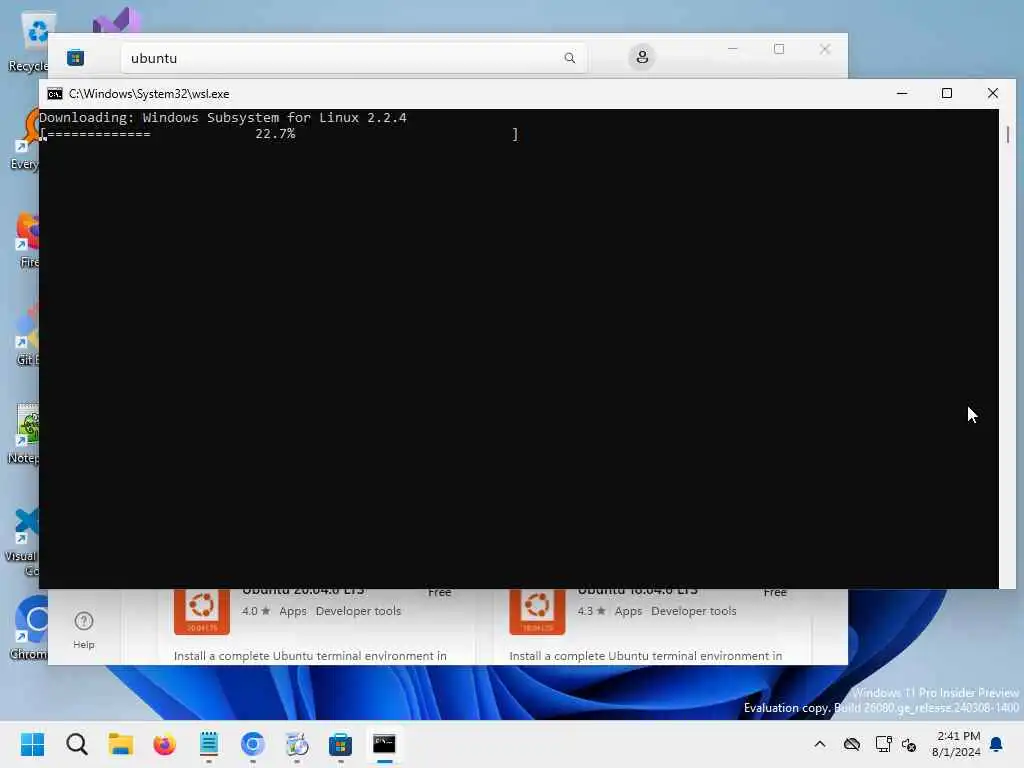Screen dimensions: 1024x768
Task: Click the Microsoft Store home logo
Action: 76,57
